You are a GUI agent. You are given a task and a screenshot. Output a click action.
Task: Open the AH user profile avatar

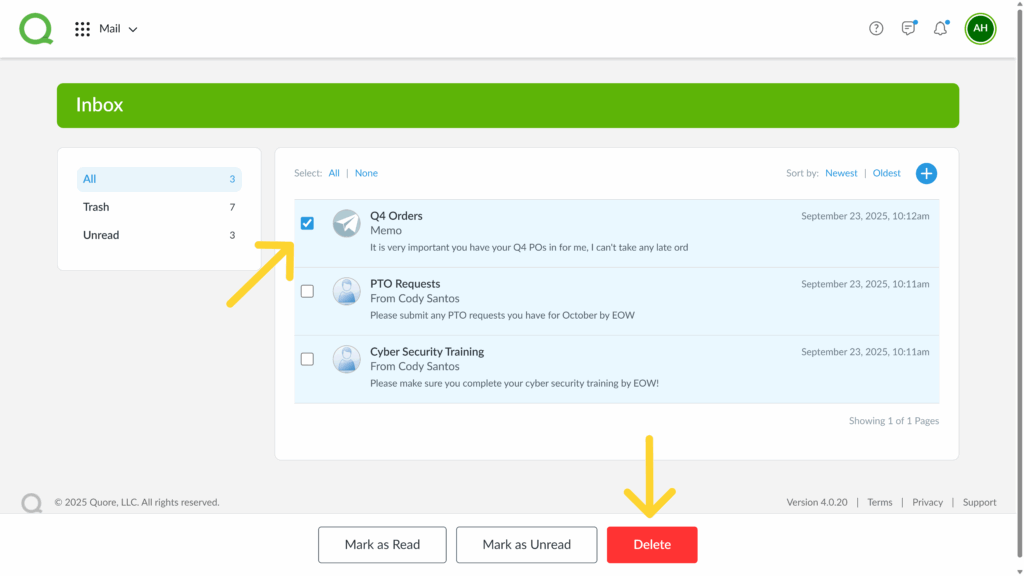coord(980,29)
